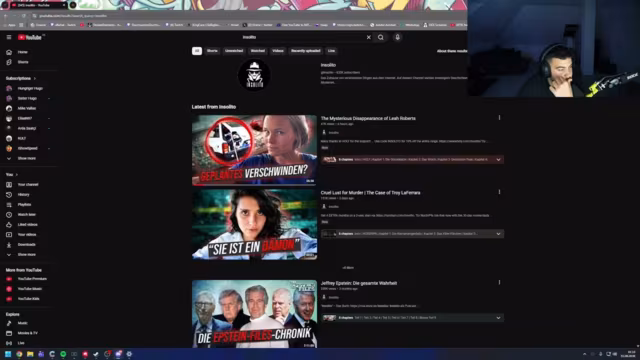Click the YouTube search input field
The image size is (640, 360).
(302, 37)
